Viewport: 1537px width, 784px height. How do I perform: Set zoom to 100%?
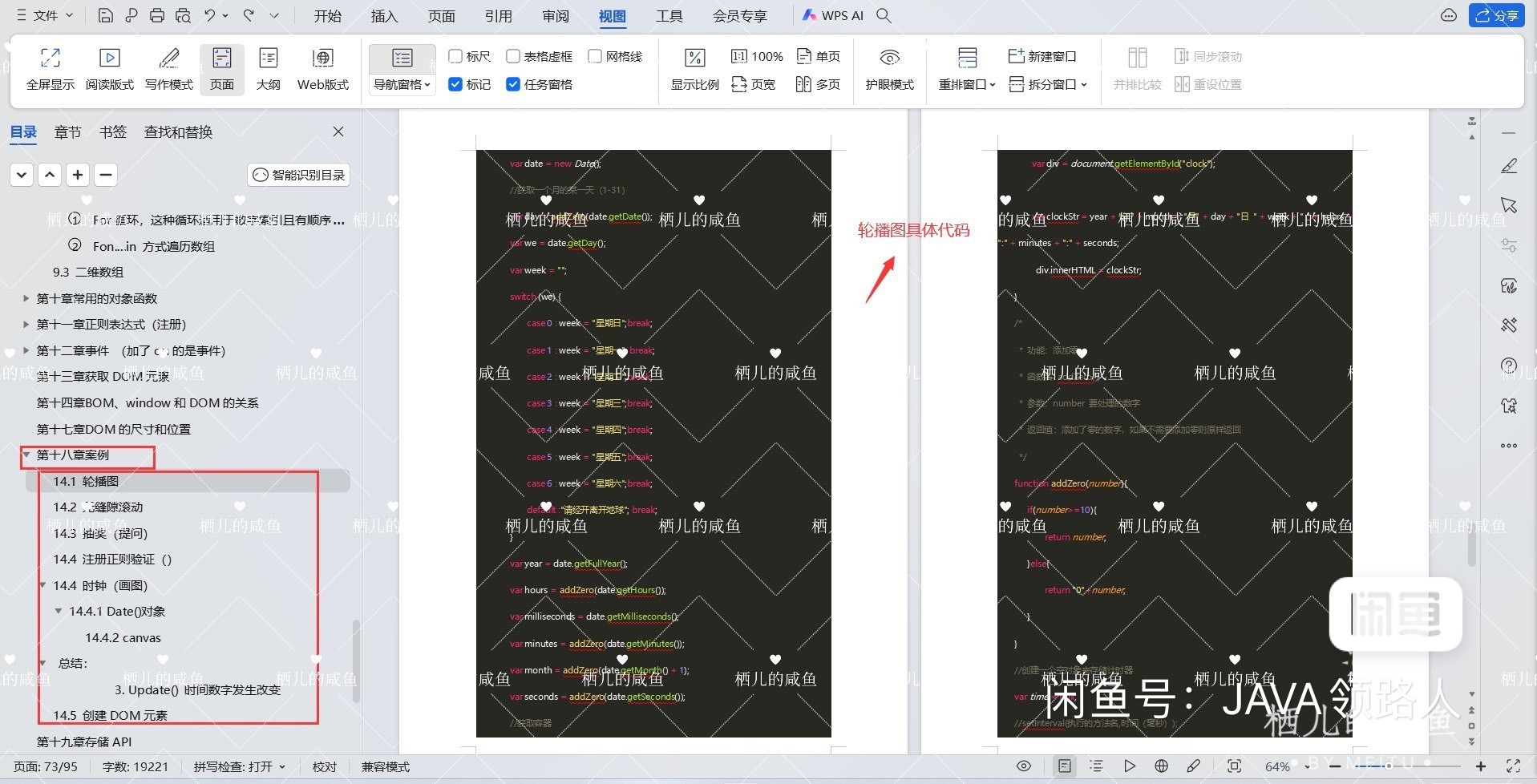757,56
